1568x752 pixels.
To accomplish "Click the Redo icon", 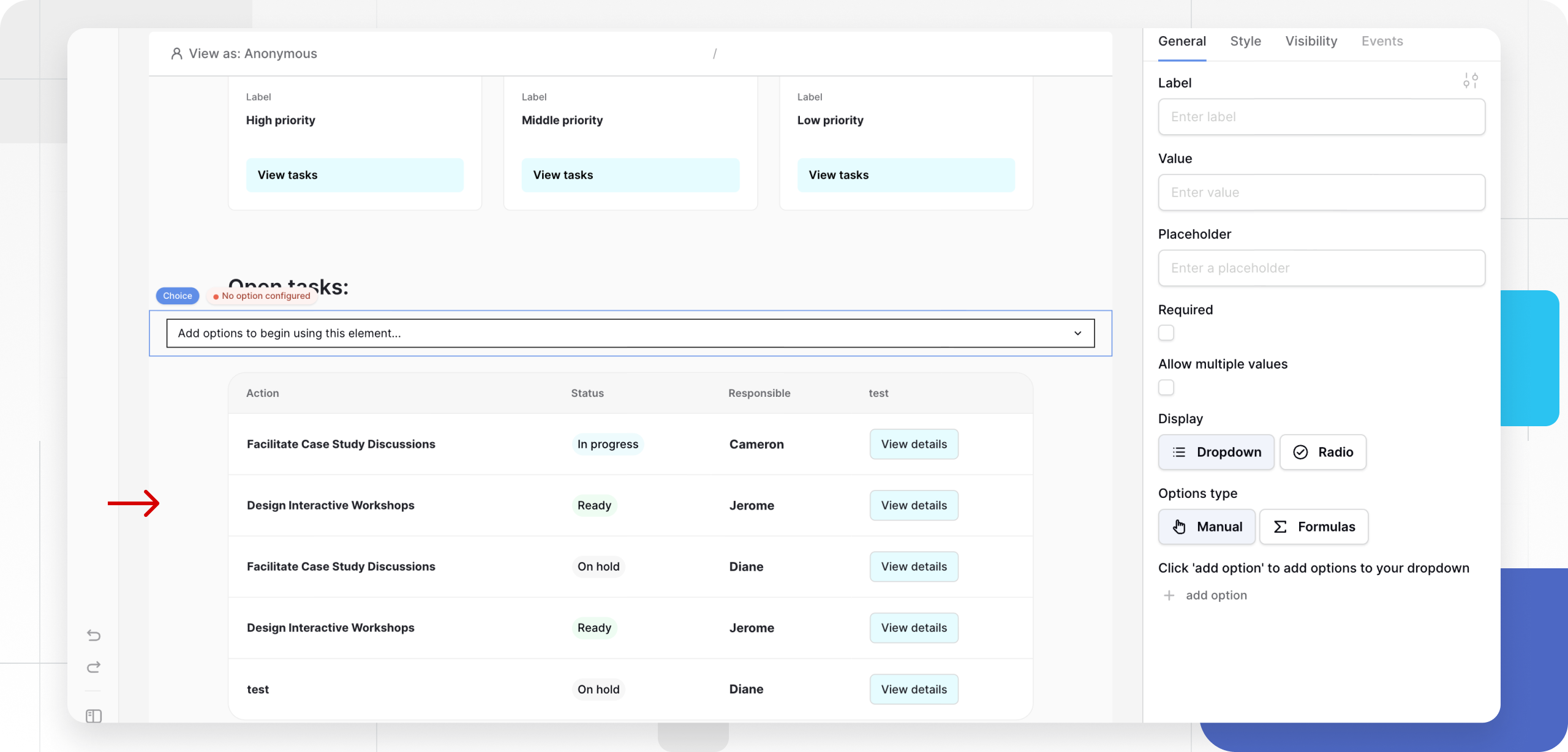I will [x=93, y=667].
